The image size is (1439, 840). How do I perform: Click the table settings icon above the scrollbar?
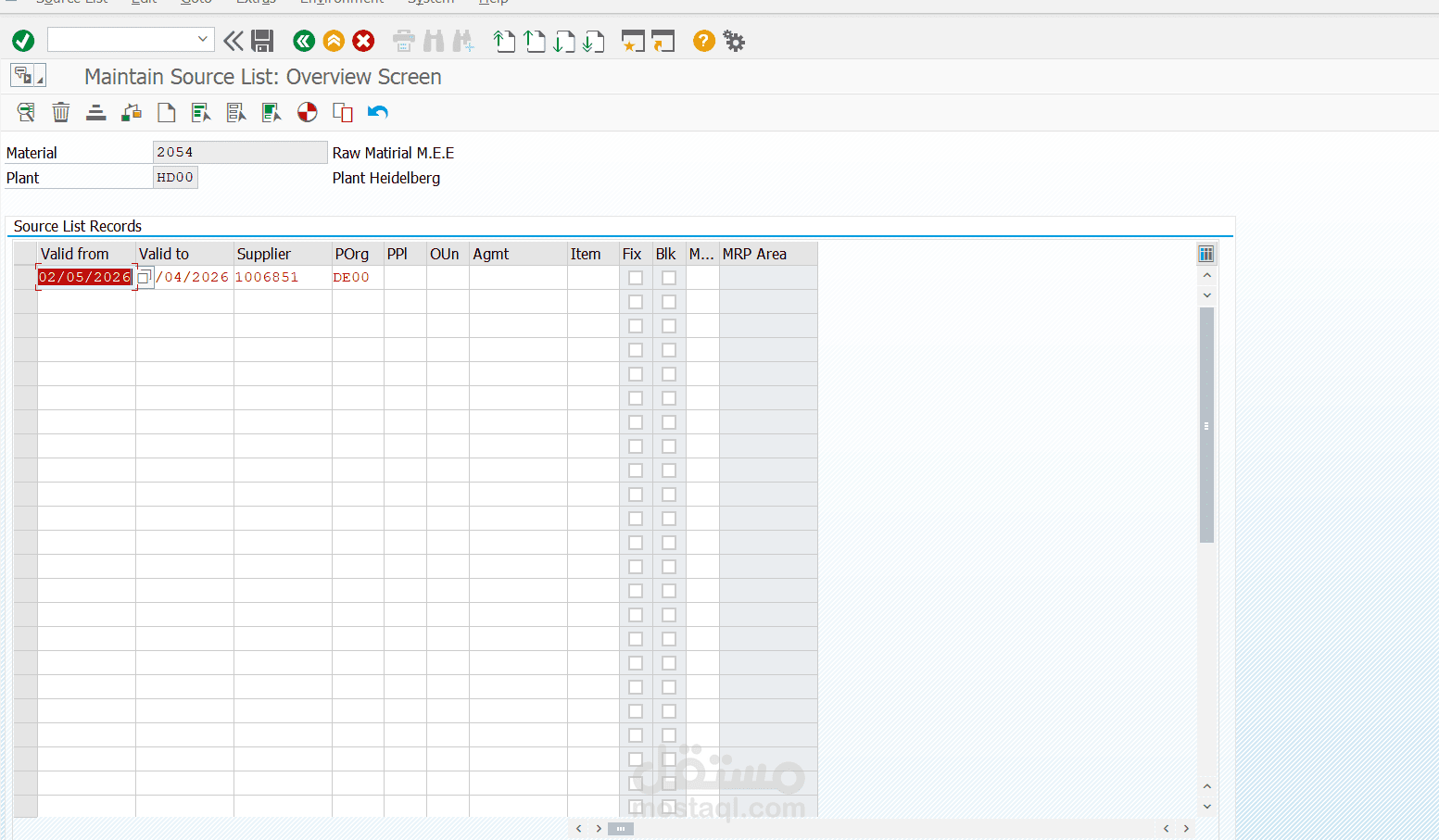1205,253
